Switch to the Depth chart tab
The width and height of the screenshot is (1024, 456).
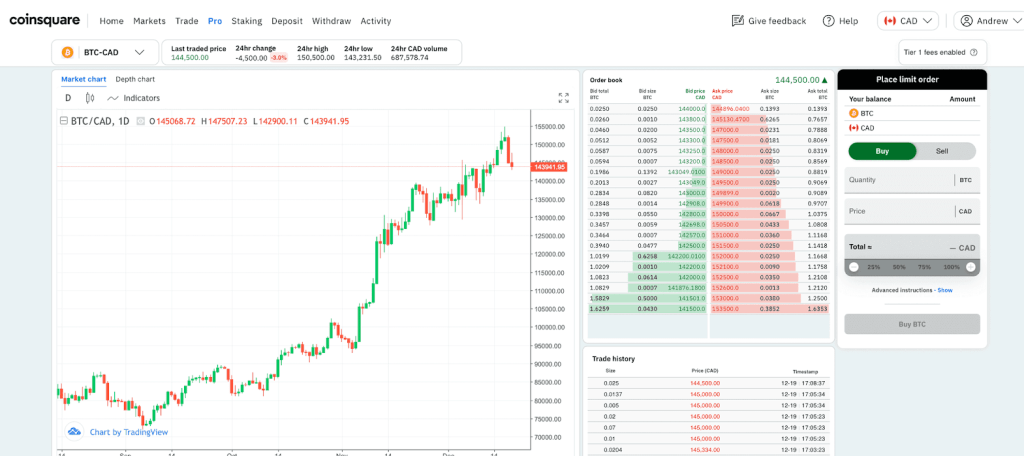click(135, 79)
